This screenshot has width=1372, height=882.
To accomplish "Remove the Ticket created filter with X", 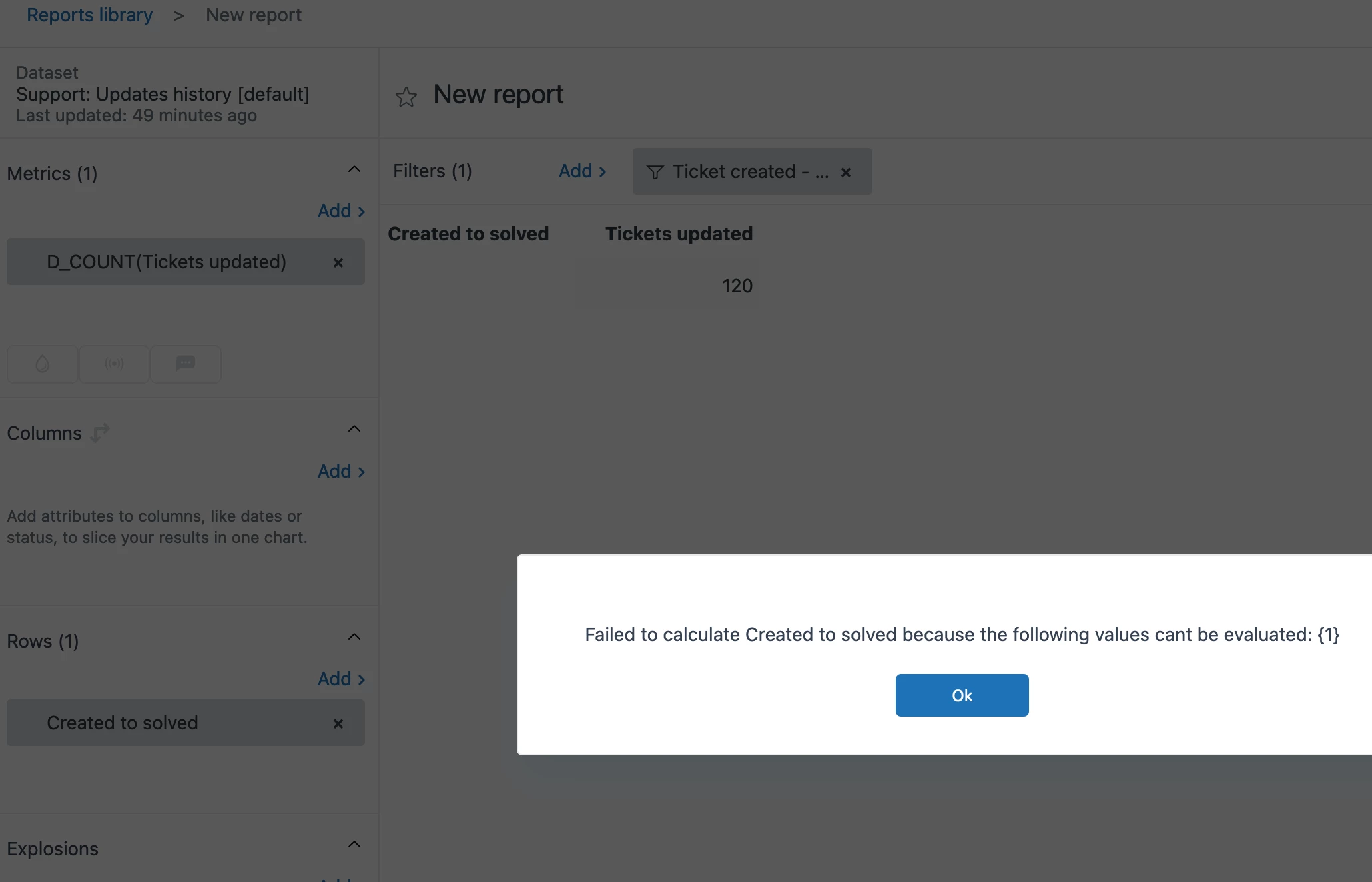I will [846, 173].
